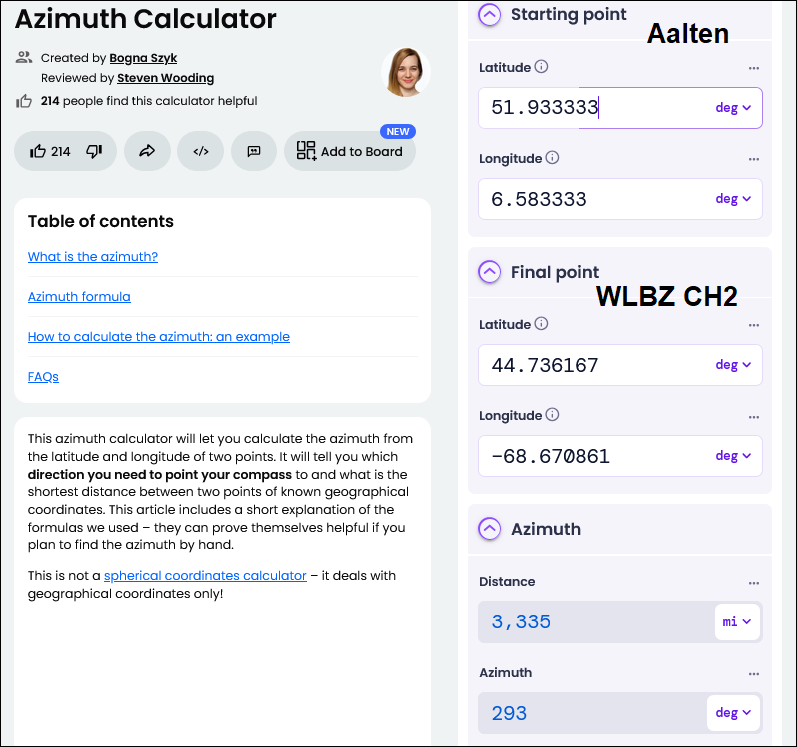Click Final point Latitude info icon
Viewport: 797px width, 747px height.
542,323
